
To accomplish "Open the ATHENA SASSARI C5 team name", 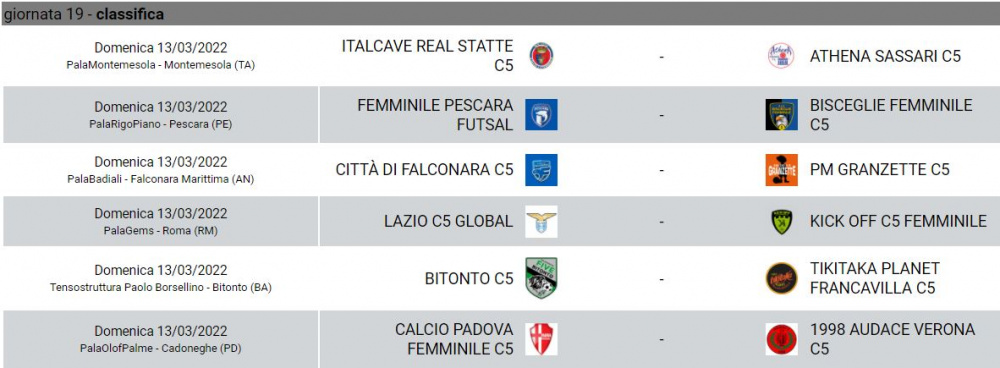I will (885, 56).
